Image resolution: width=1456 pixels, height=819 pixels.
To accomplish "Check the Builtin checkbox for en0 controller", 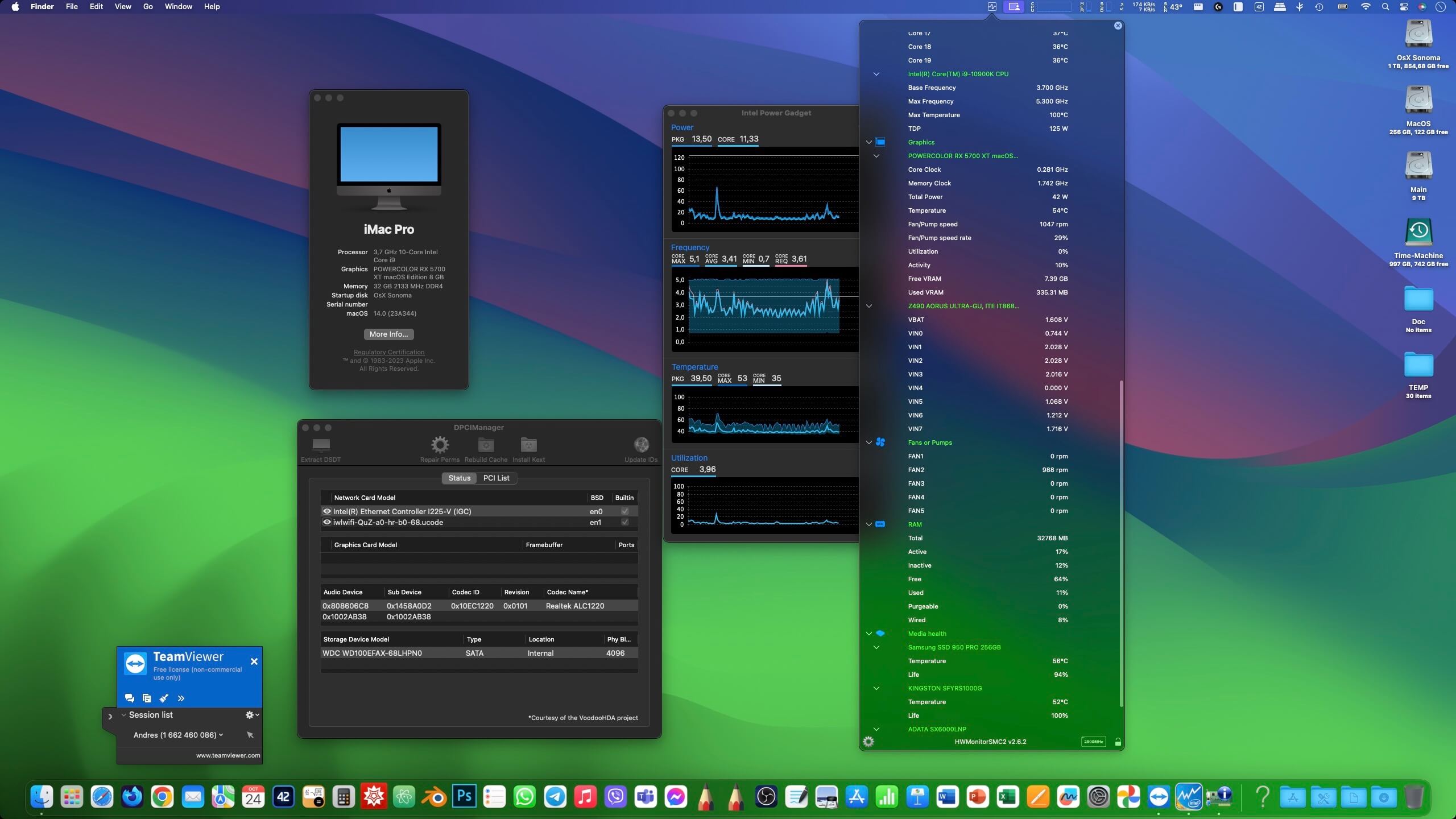I will coord(624,511).
